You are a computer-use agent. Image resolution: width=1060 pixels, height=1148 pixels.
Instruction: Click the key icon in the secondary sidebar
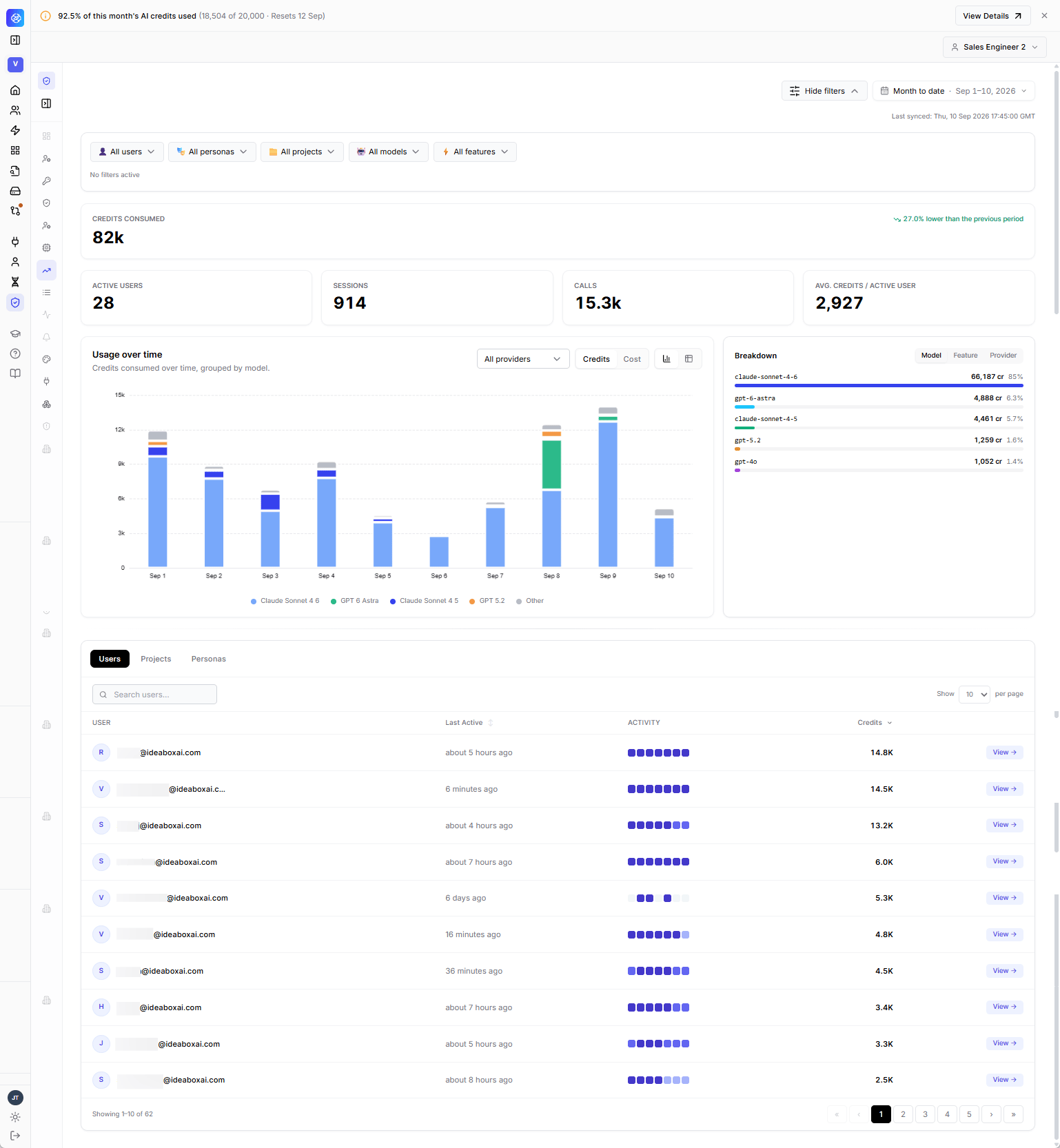(47, 181)
